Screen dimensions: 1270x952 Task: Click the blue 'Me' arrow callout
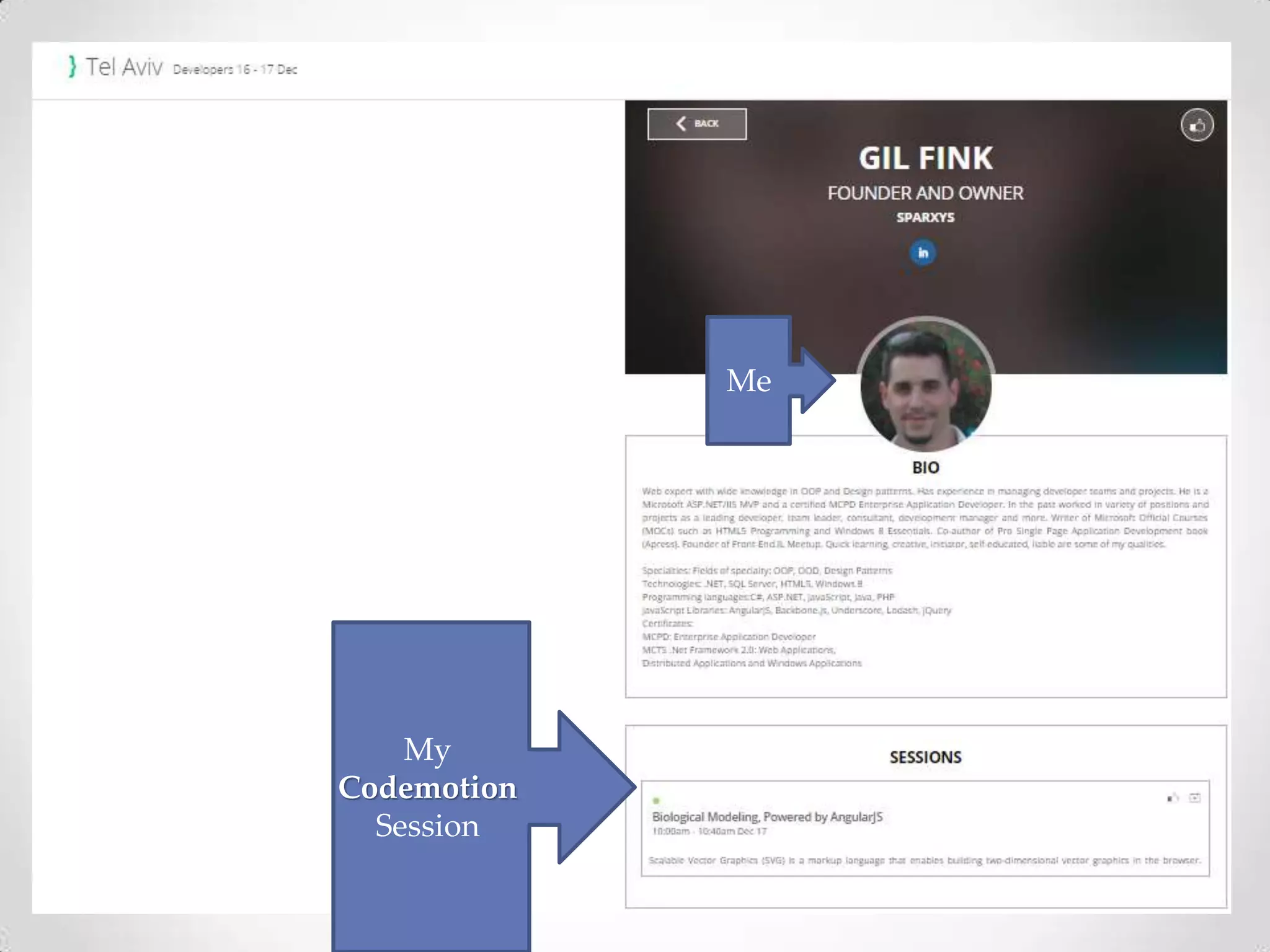tap(749, 380)
